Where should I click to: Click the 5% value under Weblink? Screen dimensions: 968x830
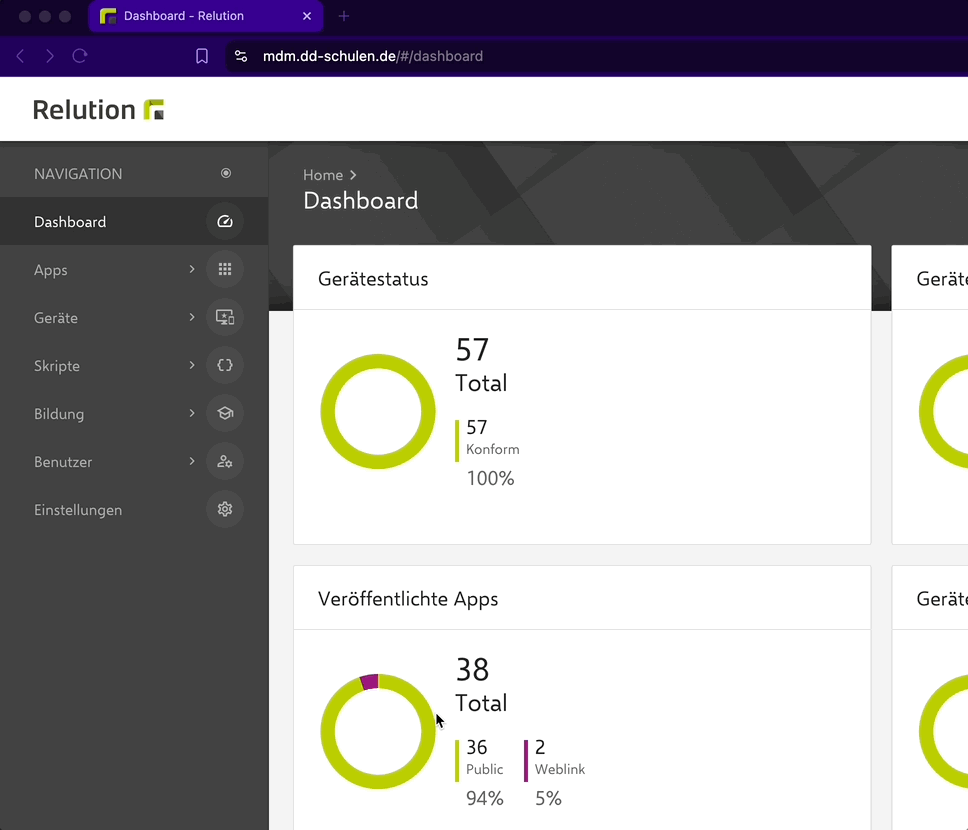548,799
